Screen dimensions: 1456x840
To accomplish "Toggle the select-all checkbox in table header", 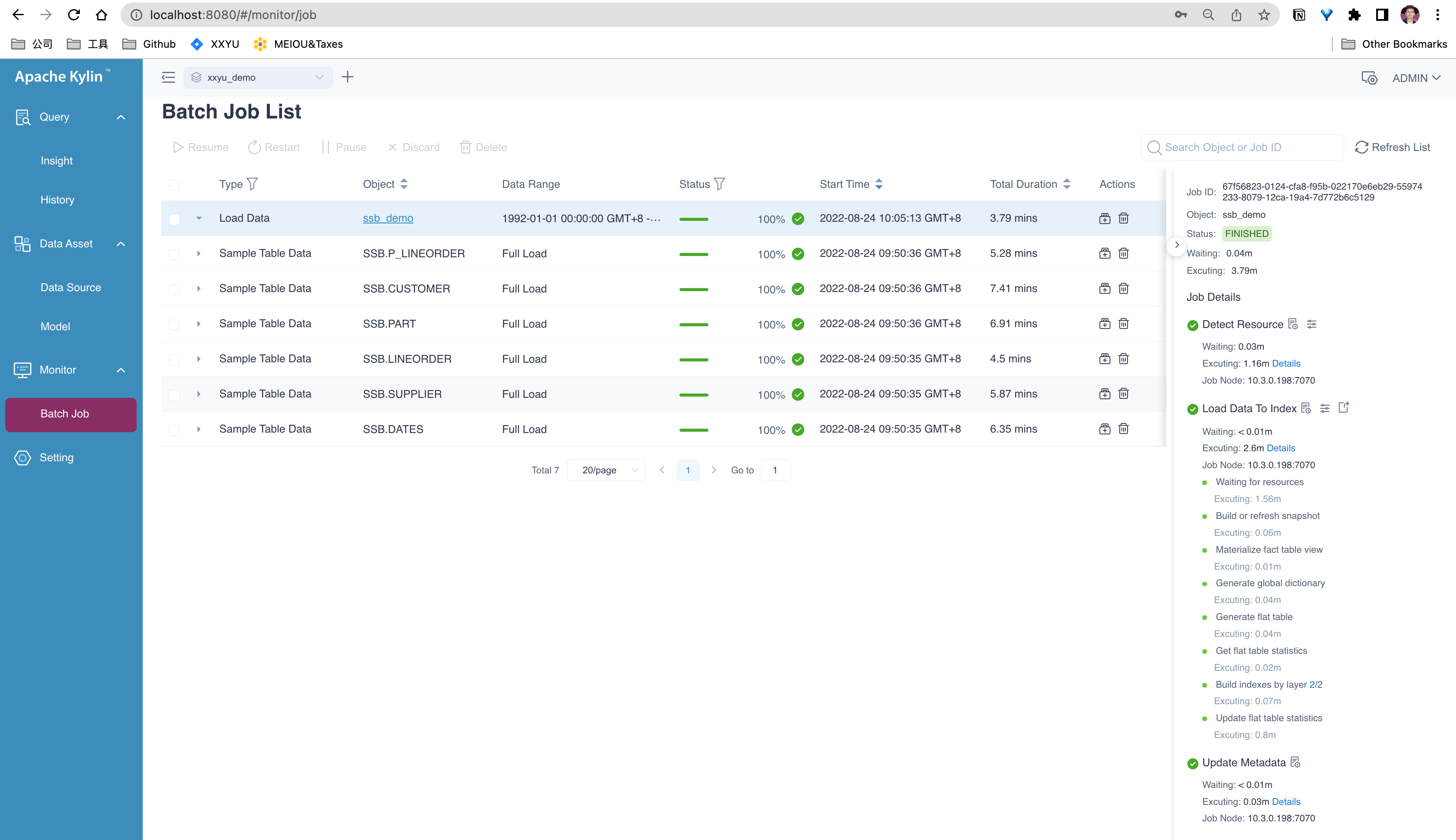I will click(x=174, y=184).
